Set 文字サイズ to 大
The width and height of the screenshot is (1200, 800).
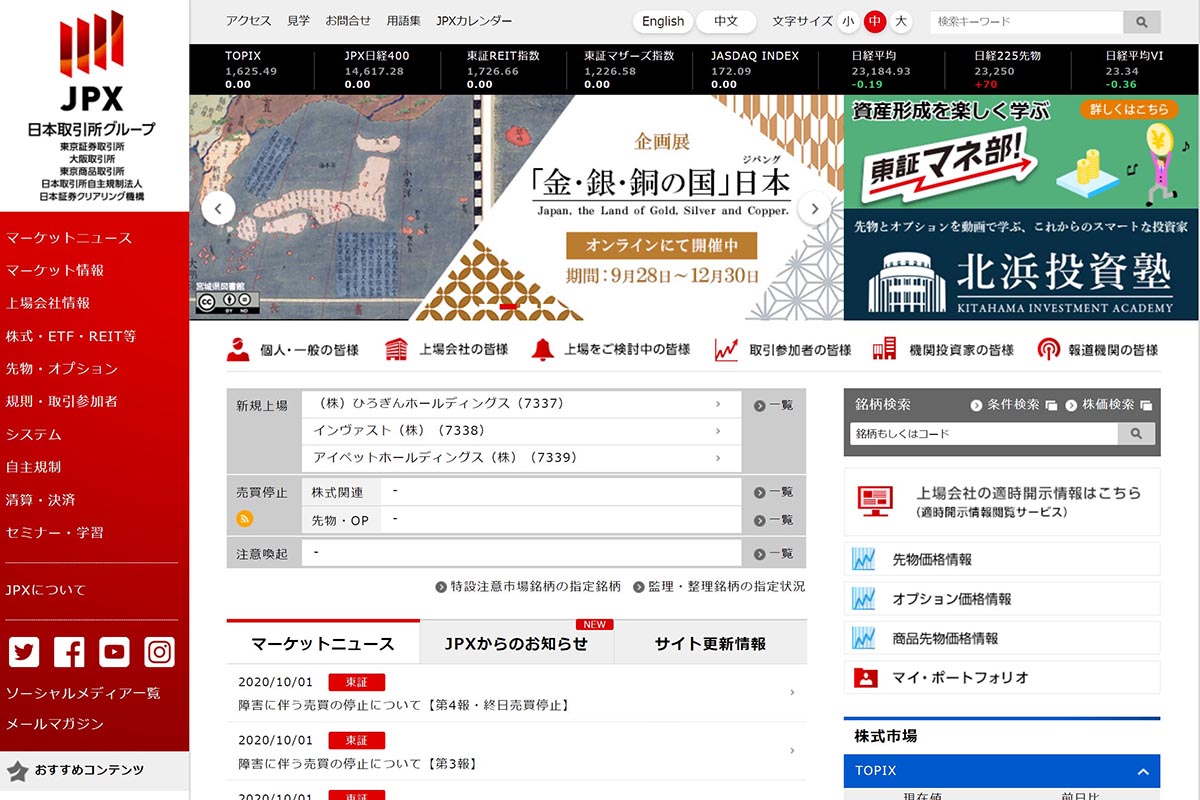point(900,20)
